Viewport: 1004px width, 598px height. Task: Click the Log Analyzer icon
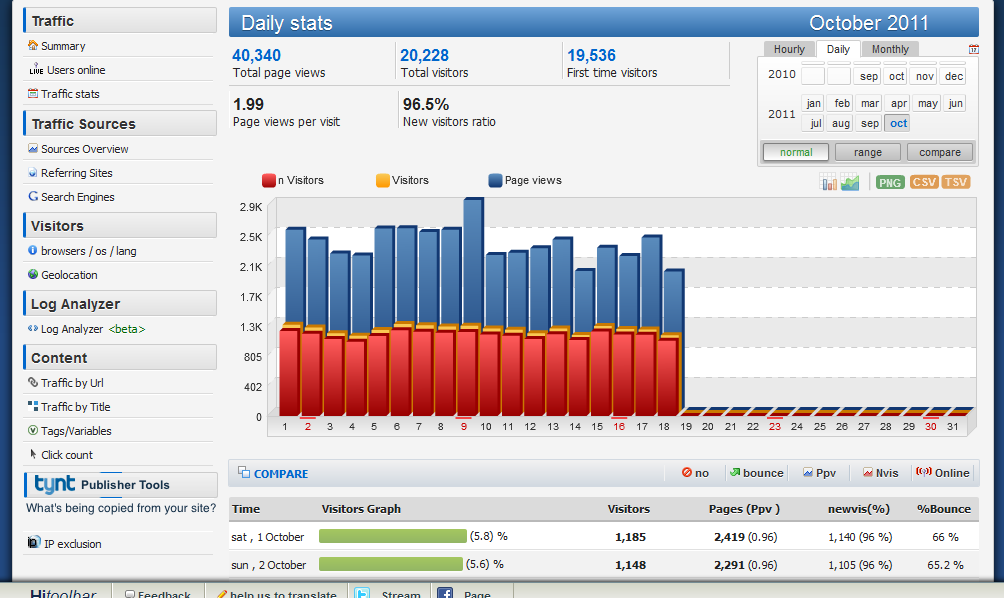tap(33, 328)
